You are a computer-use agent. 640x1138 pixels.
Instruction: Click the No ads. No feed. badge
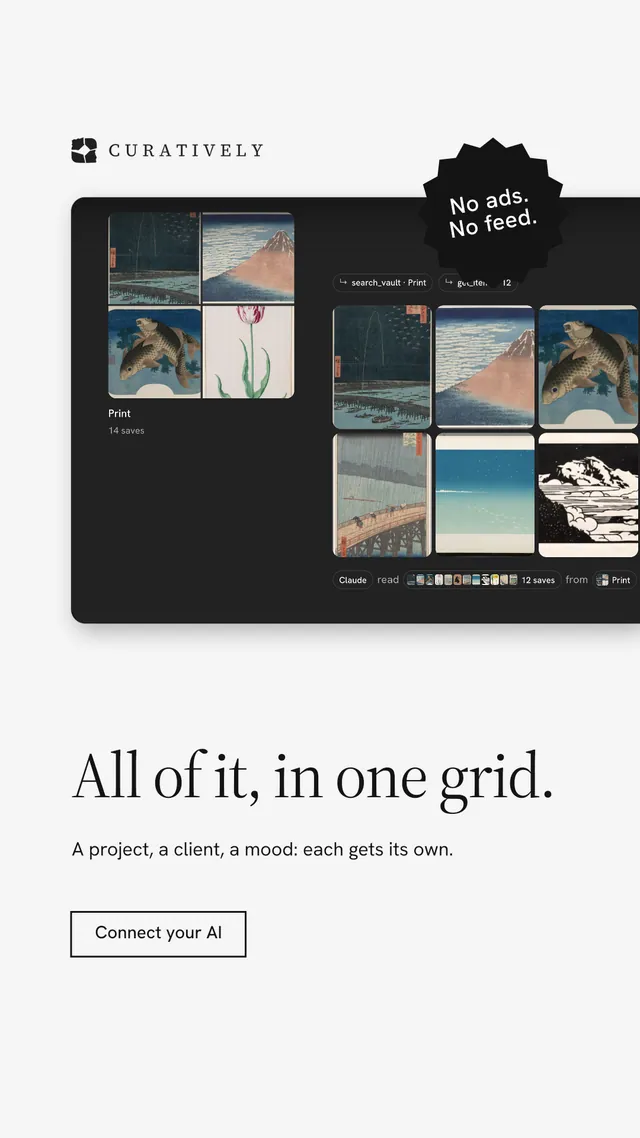[493, 215]
